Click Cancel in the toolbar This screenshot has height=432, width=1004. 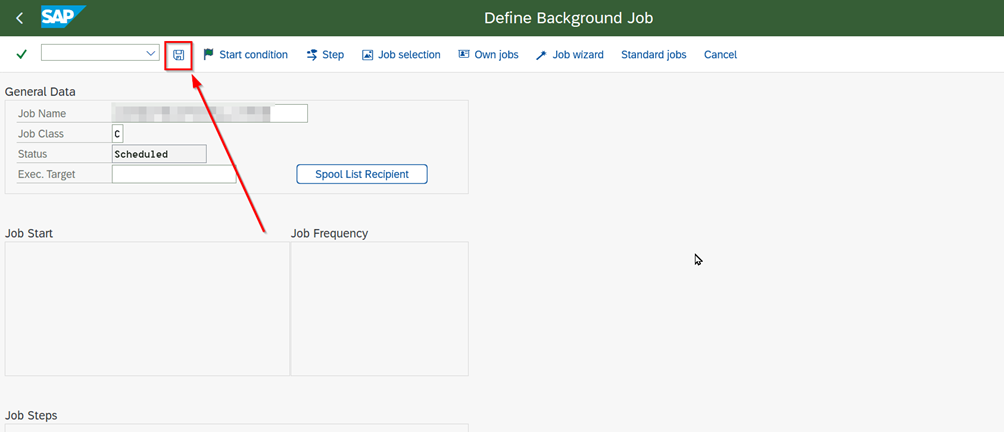[x=720, y=55]
